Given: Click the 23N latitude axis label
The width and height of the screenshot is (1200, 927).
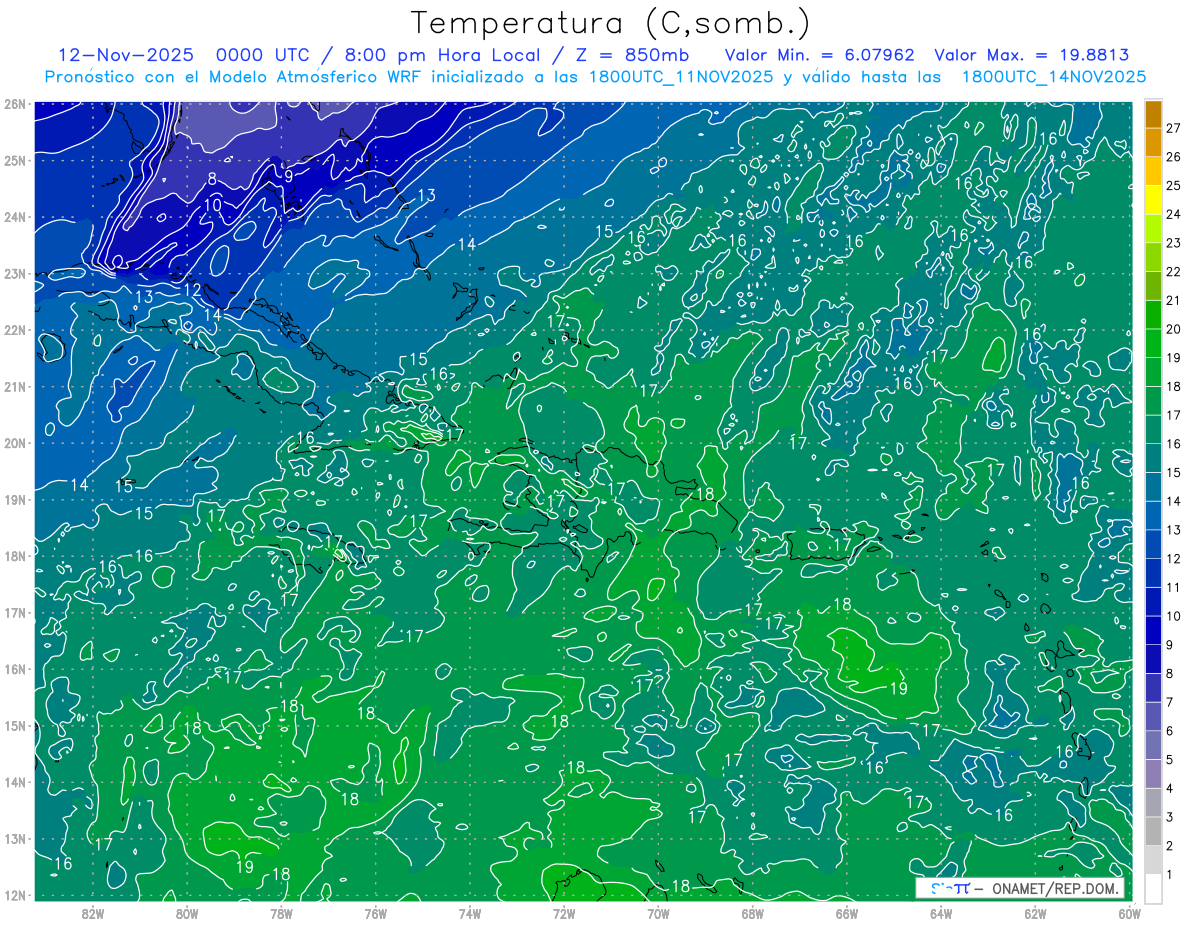Looking at the screenshot, I should coord(15,273).
